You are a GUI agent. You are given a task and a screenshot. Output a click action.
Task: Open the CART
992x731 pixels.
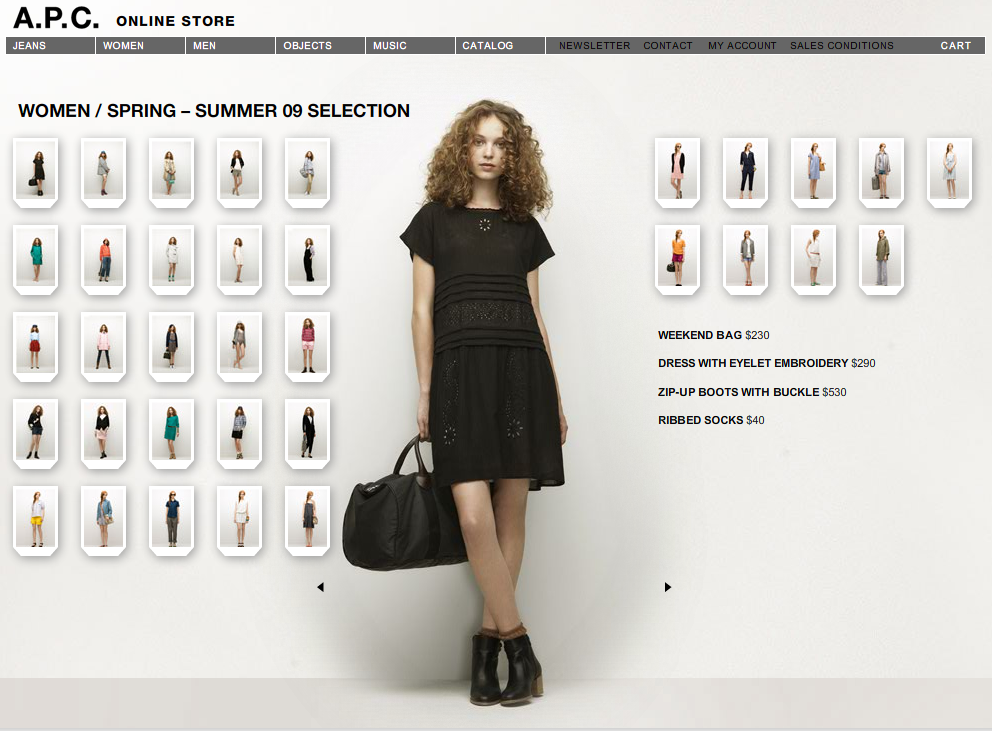(955, 46)
